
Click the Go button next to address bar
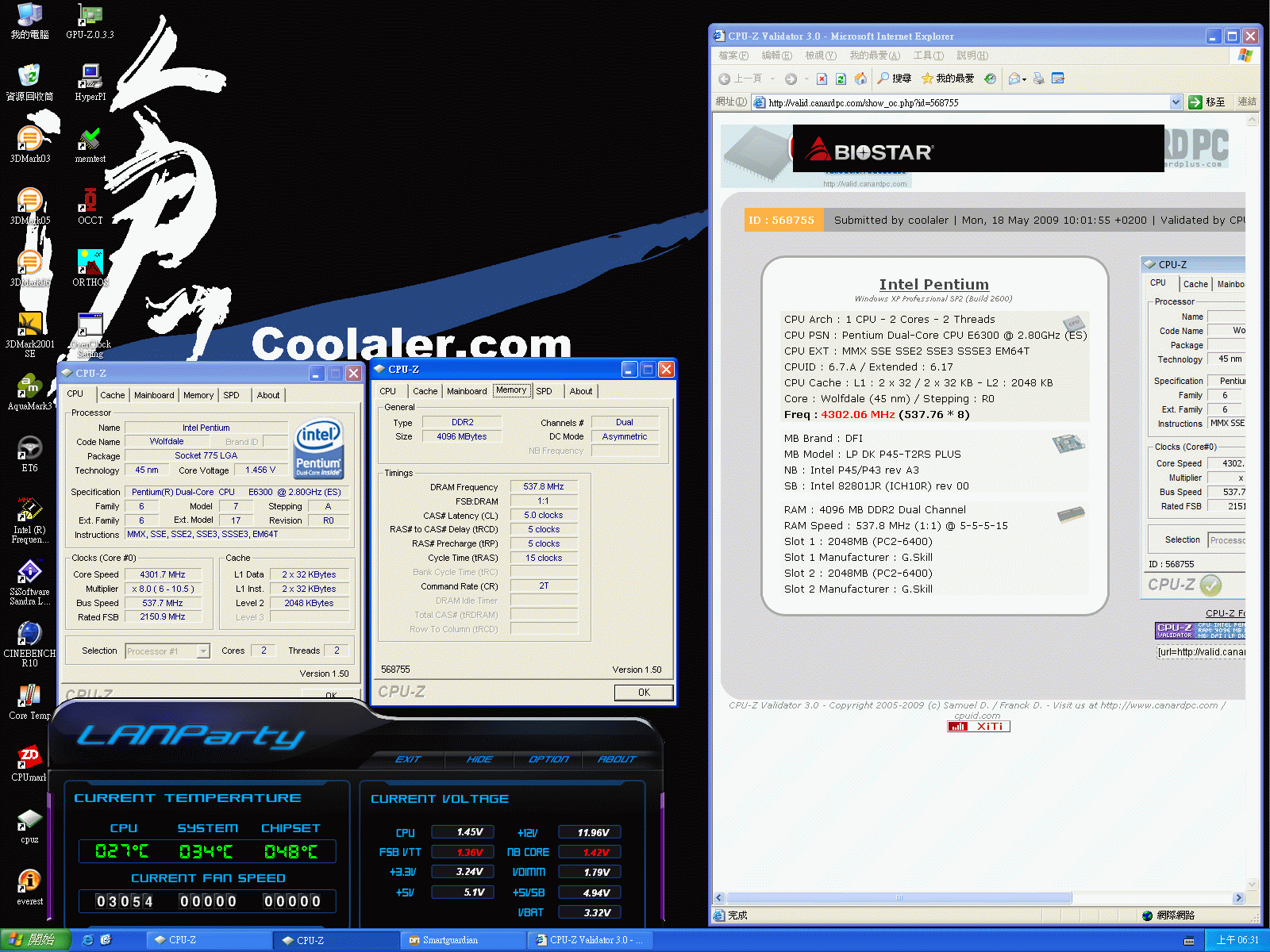(x=1206, y=102)
